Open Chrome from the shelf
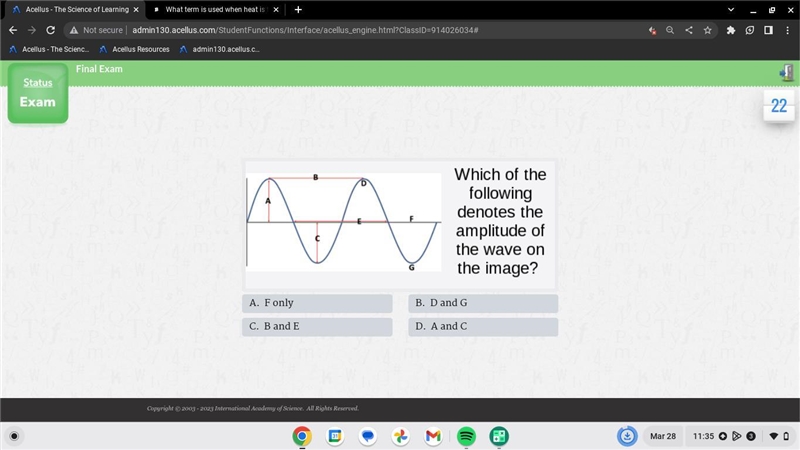800x450 pixels. point(302,436)
